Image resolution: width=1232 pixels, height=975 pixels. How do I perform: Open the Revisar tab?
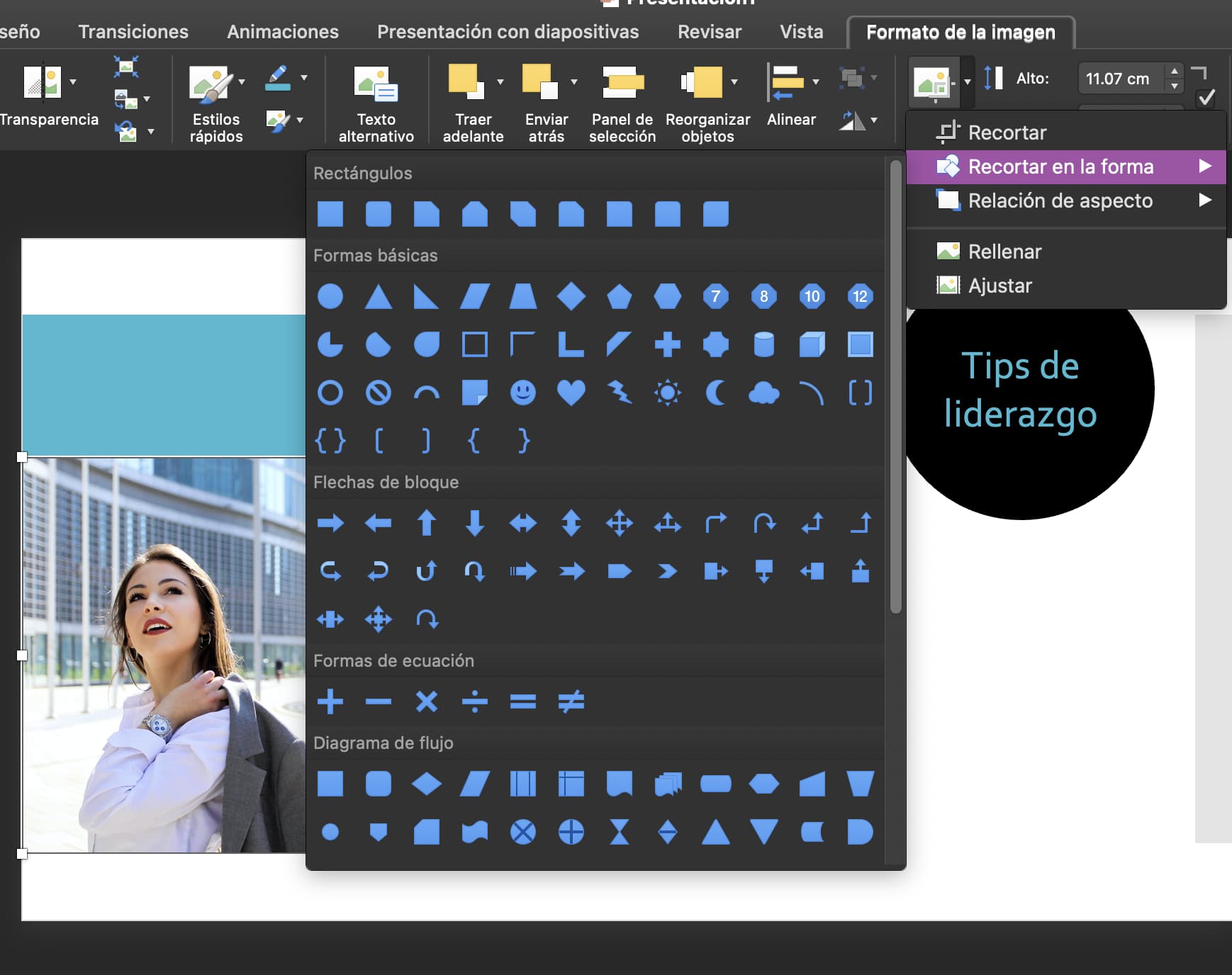click(710, 31)
